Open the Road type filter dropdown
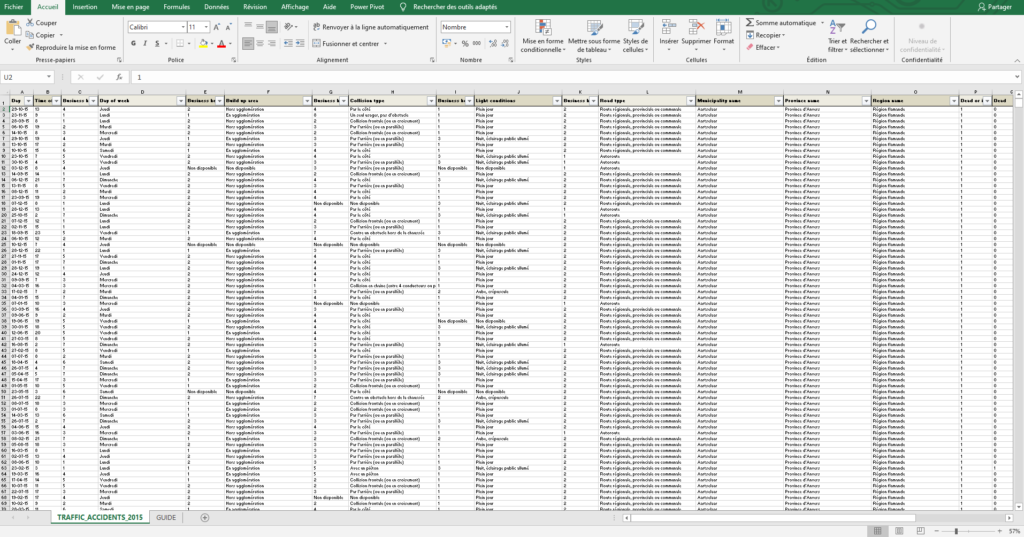The width and height of the screenshot is (1024, 537). [x=690, y=101]
